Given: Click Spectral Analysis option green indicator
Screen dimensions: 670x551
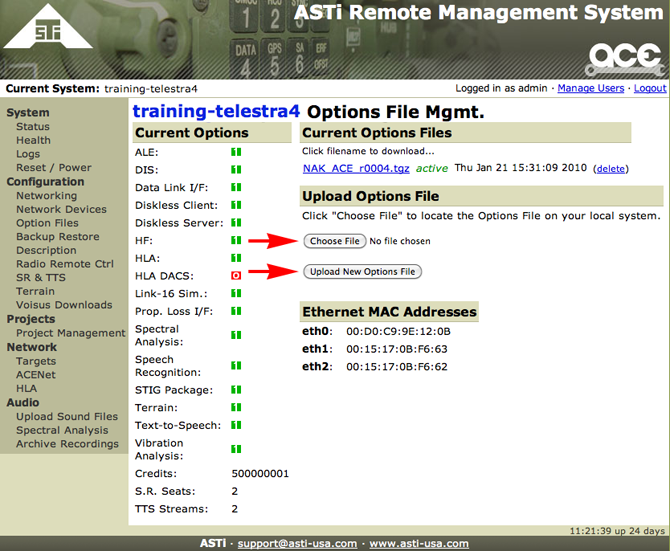Looking at the screenshot, I should [236, 335].
